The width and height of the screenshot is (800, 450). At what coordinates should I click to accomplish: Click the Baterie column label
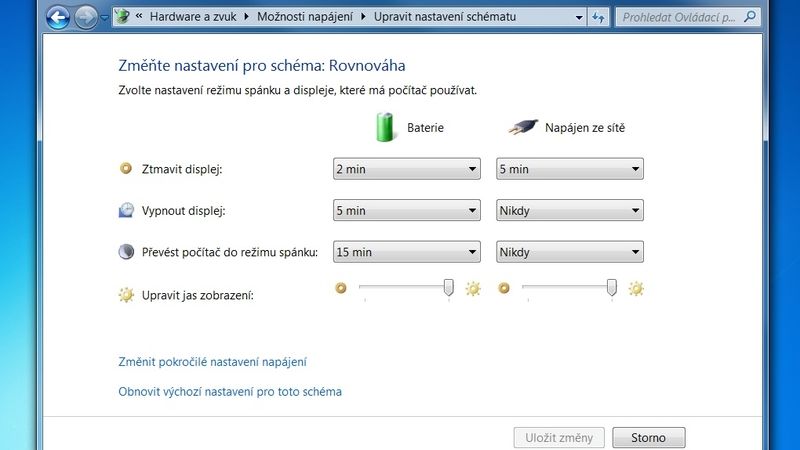[425, 128]
